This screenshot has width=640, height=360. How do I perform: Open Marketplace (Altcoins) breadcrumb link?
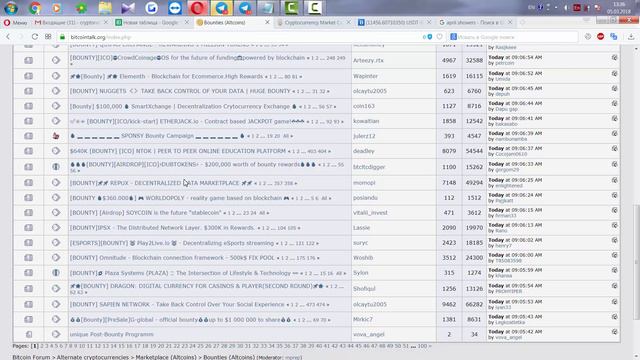167,357
